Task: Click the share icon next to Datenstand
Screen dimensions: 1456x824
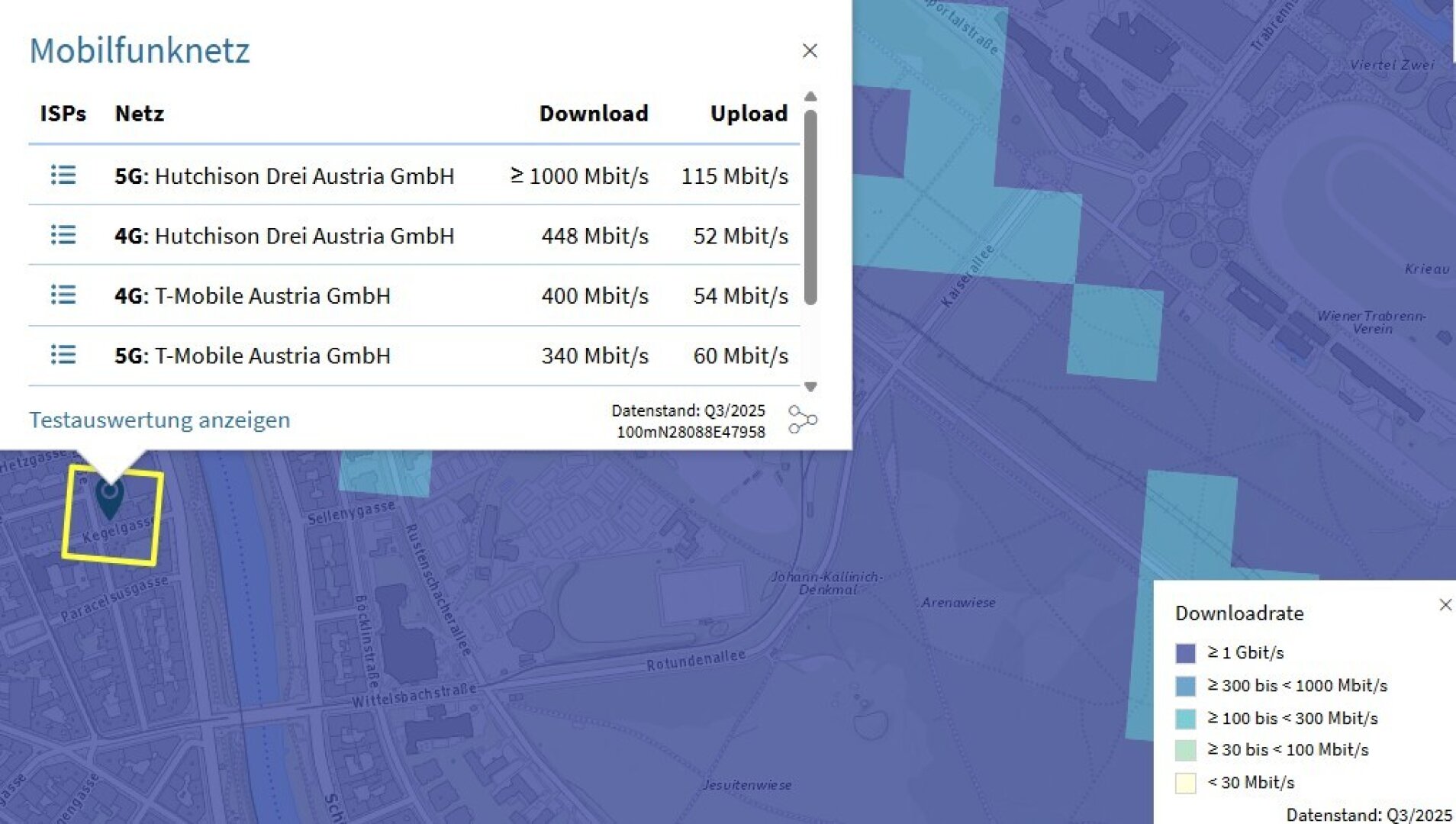Action: pos(802,420)
